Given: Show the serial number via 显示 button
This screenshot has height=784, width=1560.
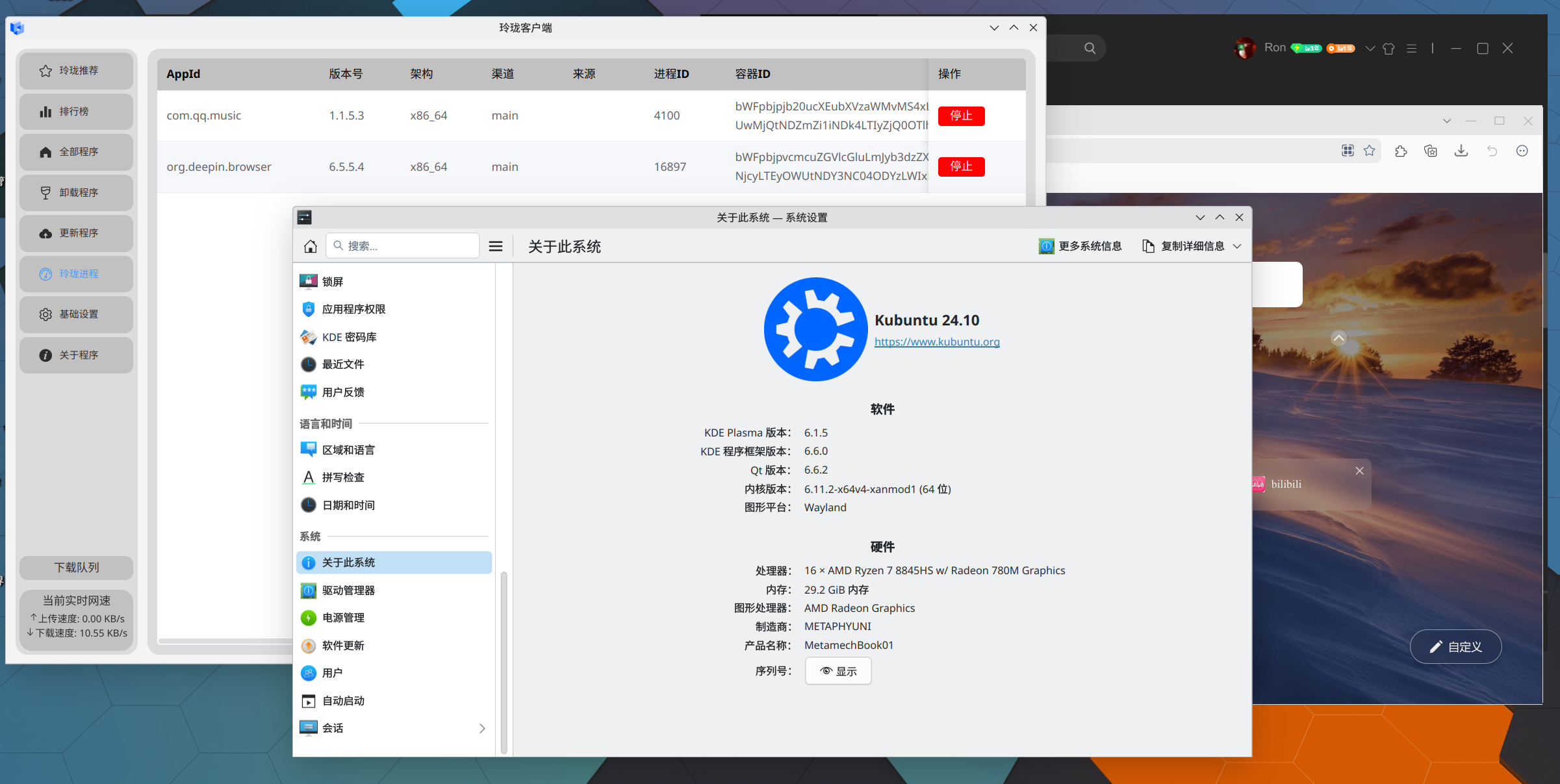Looking at the screenshot, I should [838, 671].
